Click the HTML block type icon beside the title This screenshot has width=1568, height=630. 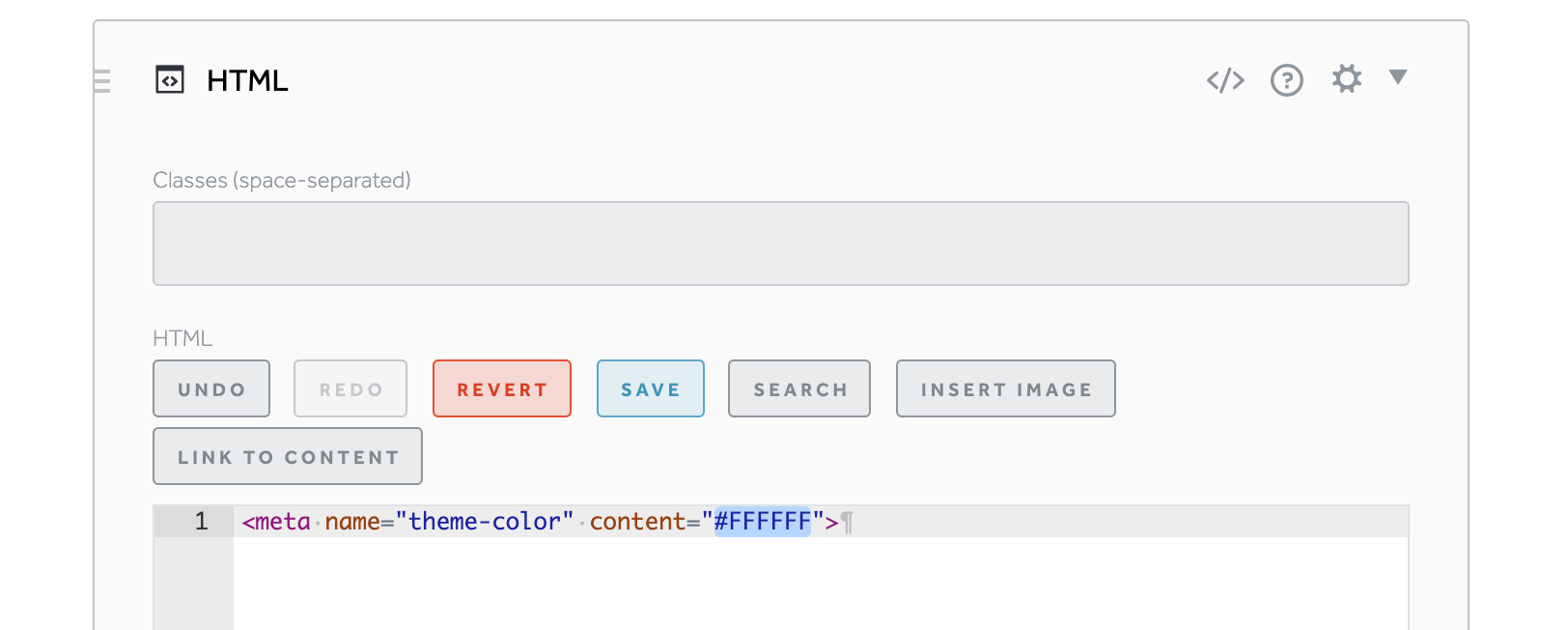click(x=170, y=79)
